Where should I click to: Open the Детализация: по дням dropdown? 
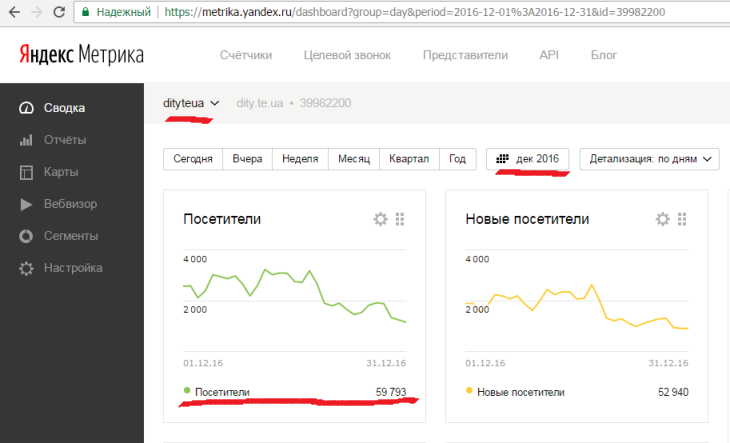click(x=649, y=159)
